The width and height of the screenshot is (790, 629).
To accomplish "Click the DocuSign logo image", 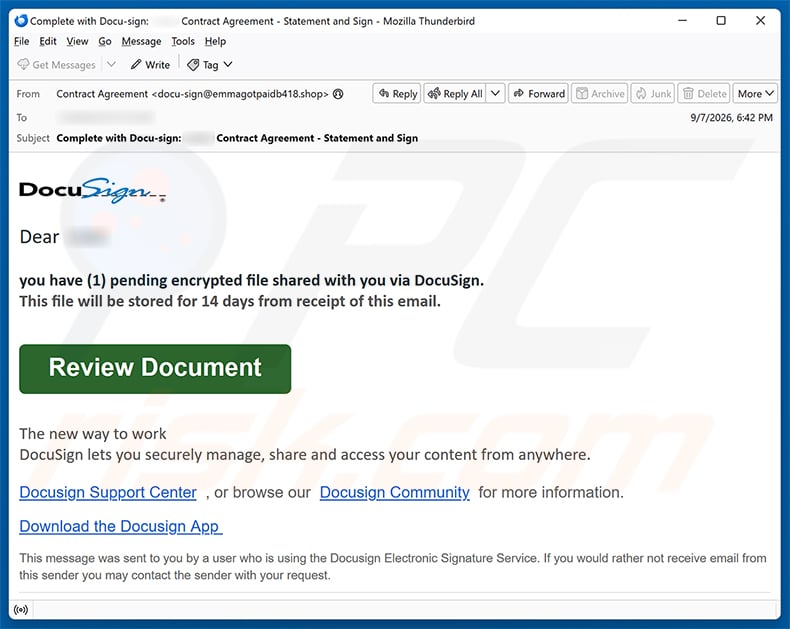I will tap(93, 191).
